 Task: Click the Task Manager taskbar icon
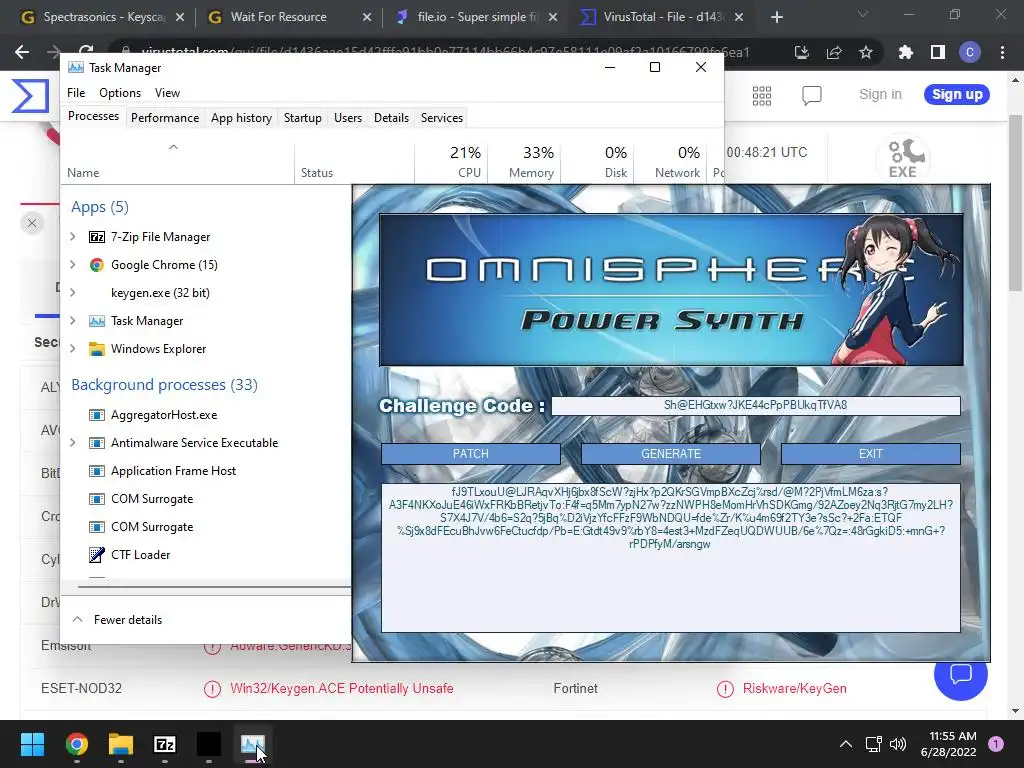pyautogui.click(x=253, y=744)
